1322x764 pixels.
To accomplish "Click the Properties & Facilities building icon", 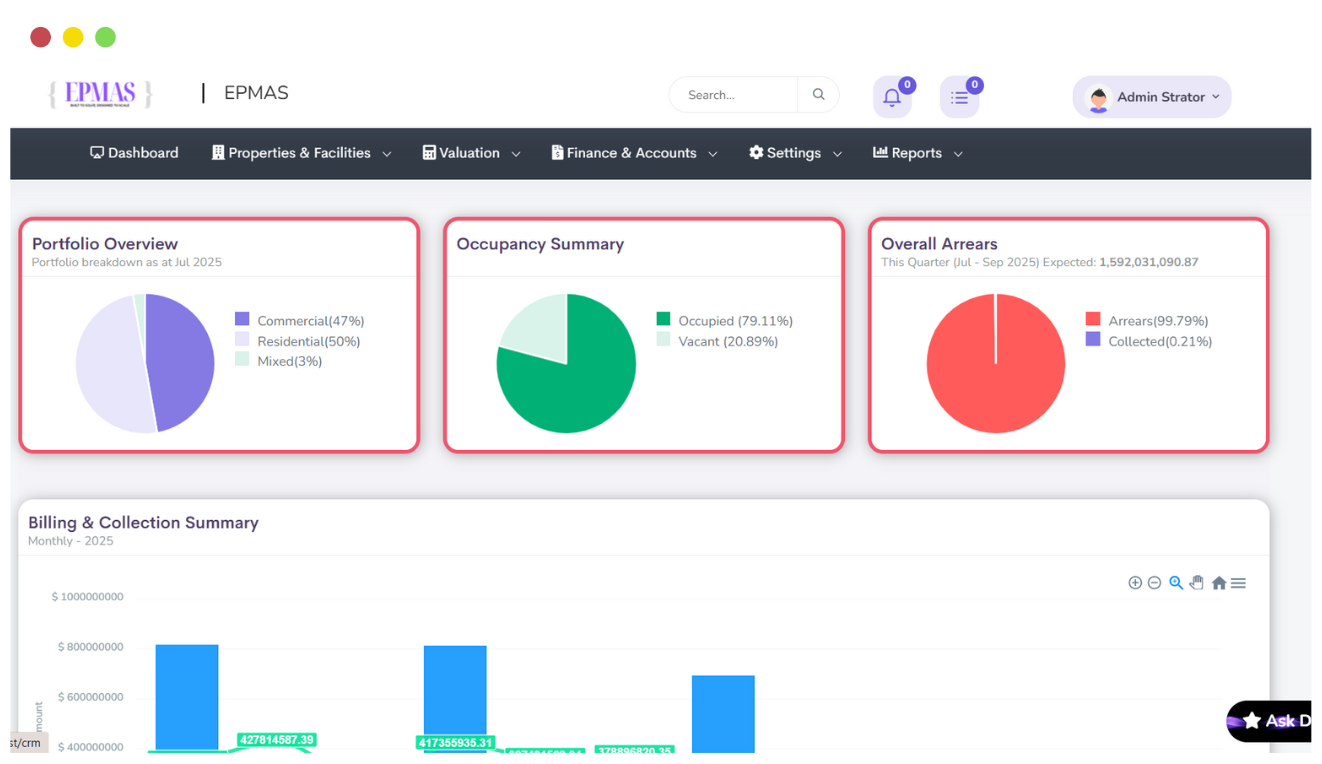I will point(218,153).
